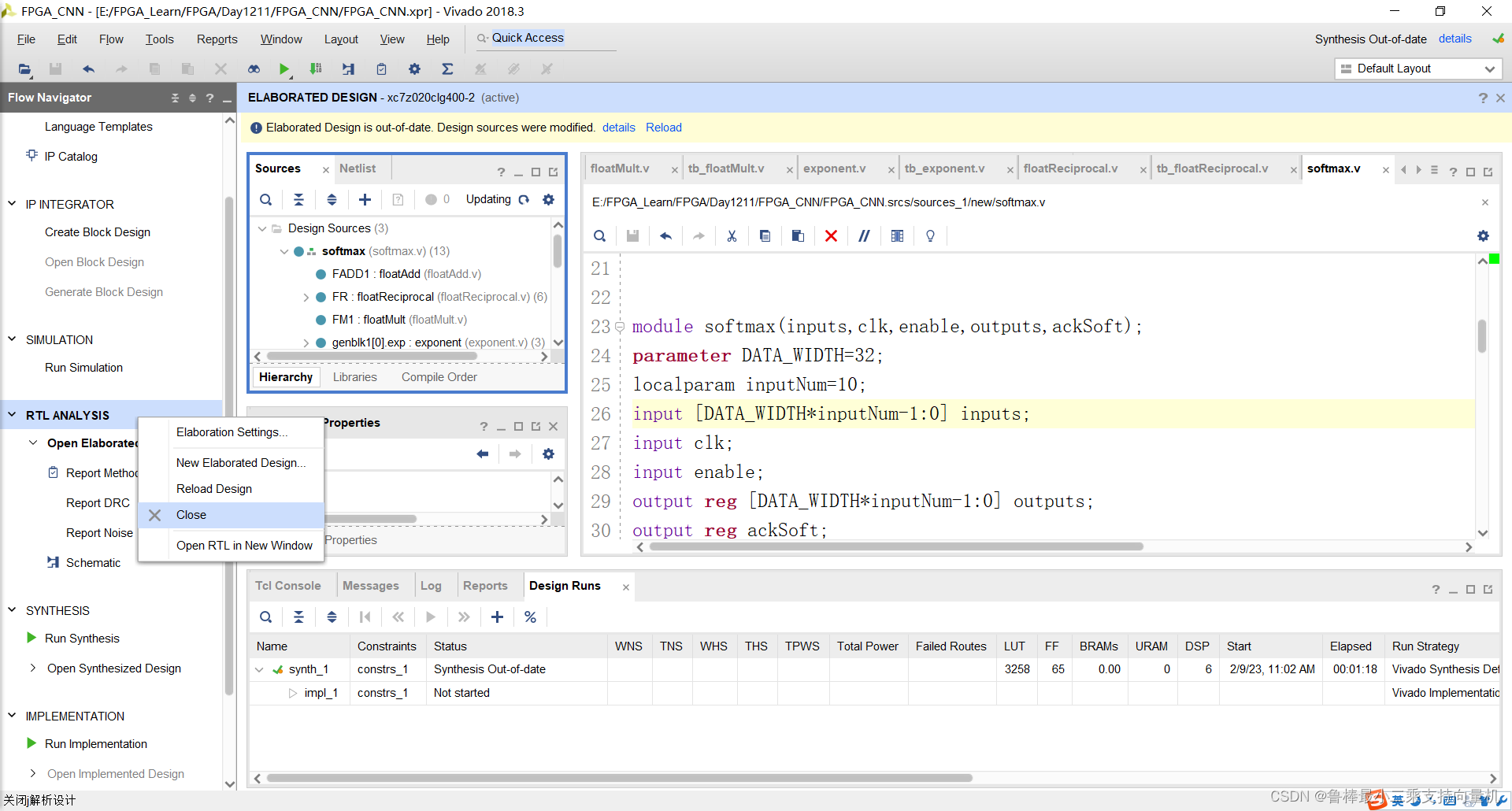Switch to Compile Order view tab
This screenshot has width=1512, height=811.
pyautogui.click(x=439, y=377)
